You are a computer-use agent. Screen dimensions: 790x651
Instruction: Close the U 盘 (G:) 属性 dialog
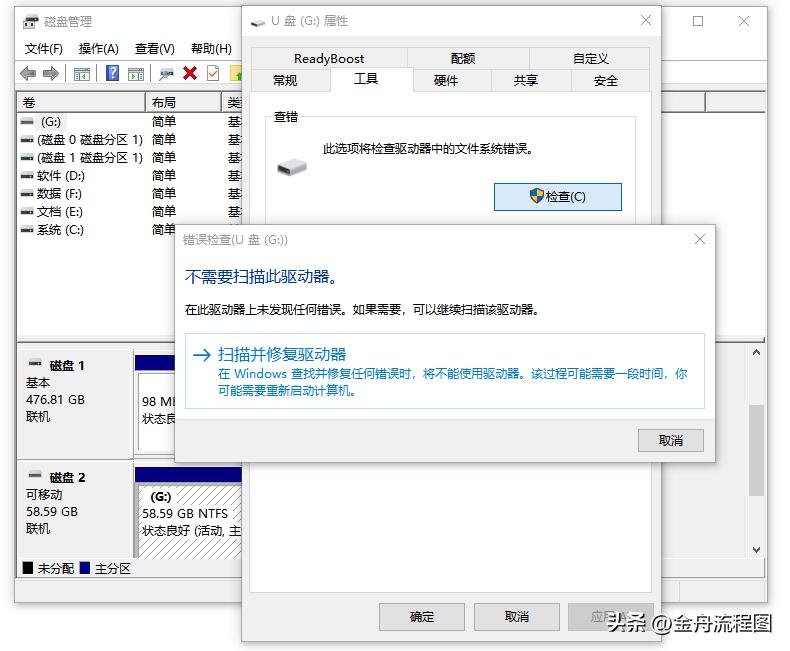pos(645,21)
